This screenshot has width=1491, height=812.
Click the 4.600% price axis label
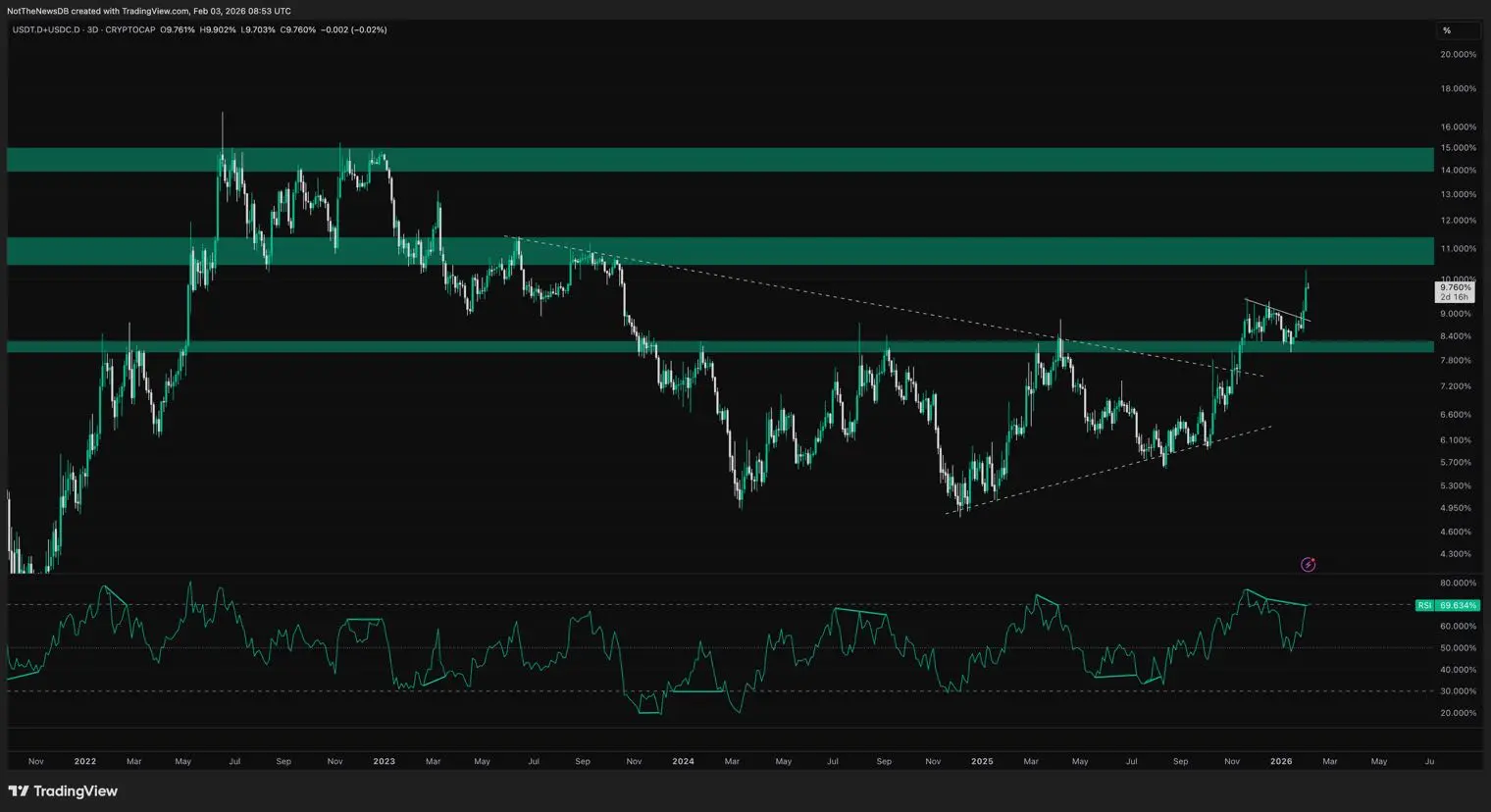point(1456,532)
